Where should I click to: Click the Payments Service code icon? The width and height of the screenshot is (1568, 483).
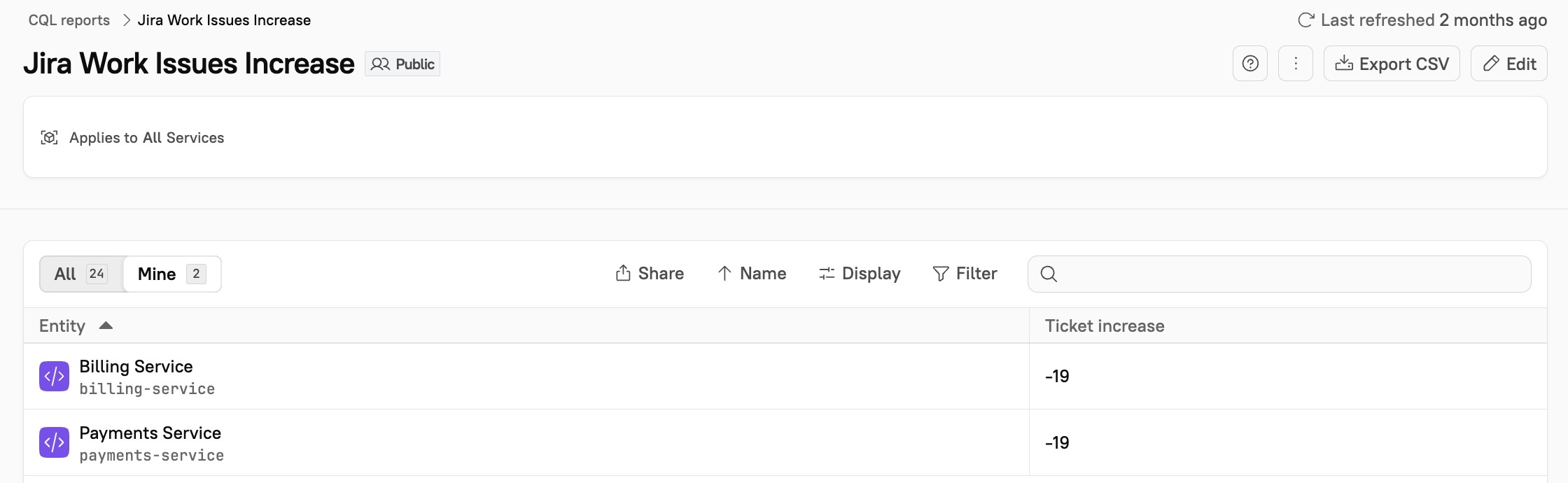(x=54, y=442)
